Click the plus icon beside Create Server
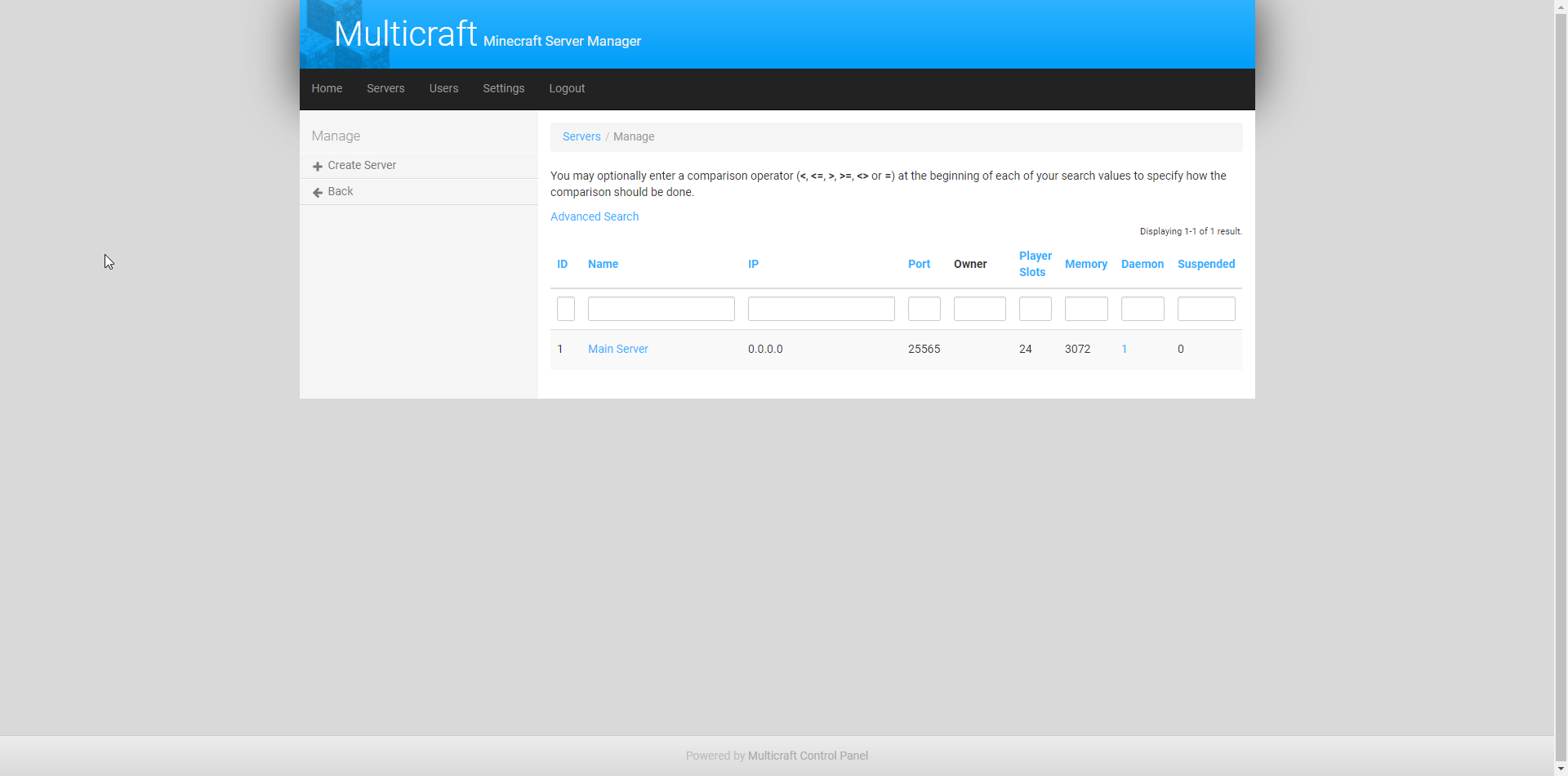This screenshot has width=1568, height=776. (x=318, y=167)
